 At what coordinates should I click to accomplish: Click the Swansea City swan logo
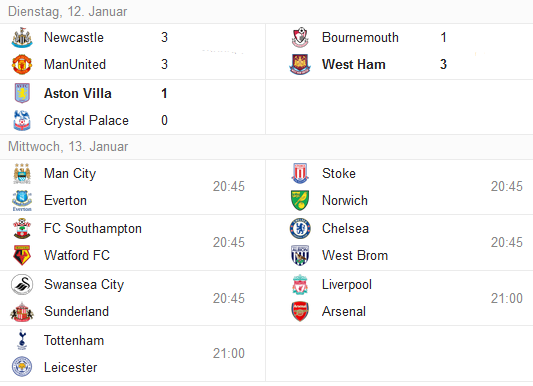(22, 284)
